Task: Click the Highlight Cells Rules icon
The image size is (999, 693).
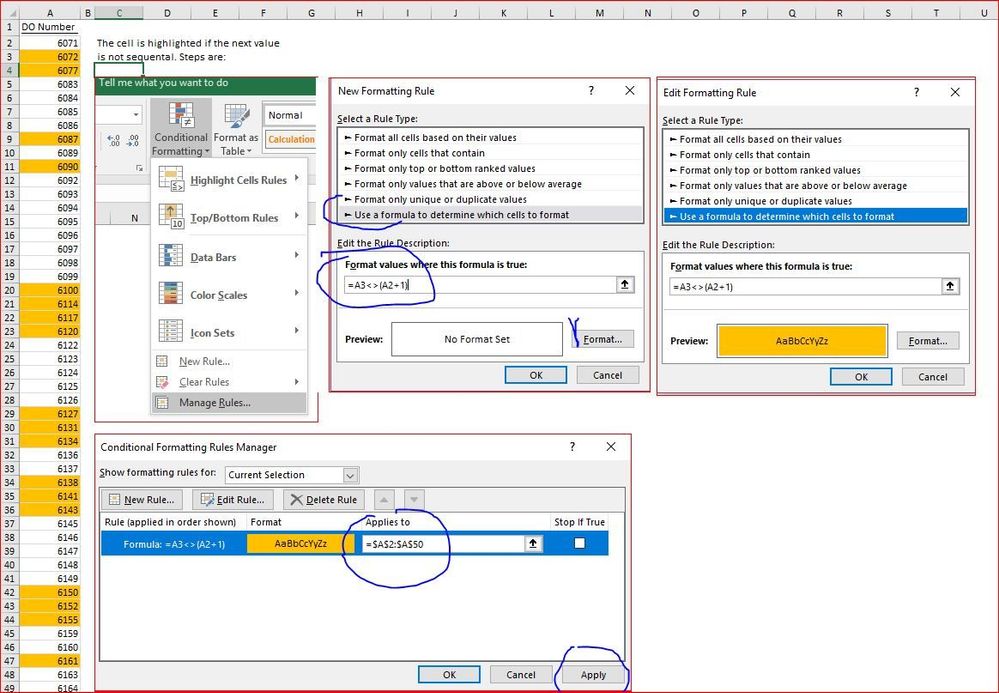Action: click(171, 179)
